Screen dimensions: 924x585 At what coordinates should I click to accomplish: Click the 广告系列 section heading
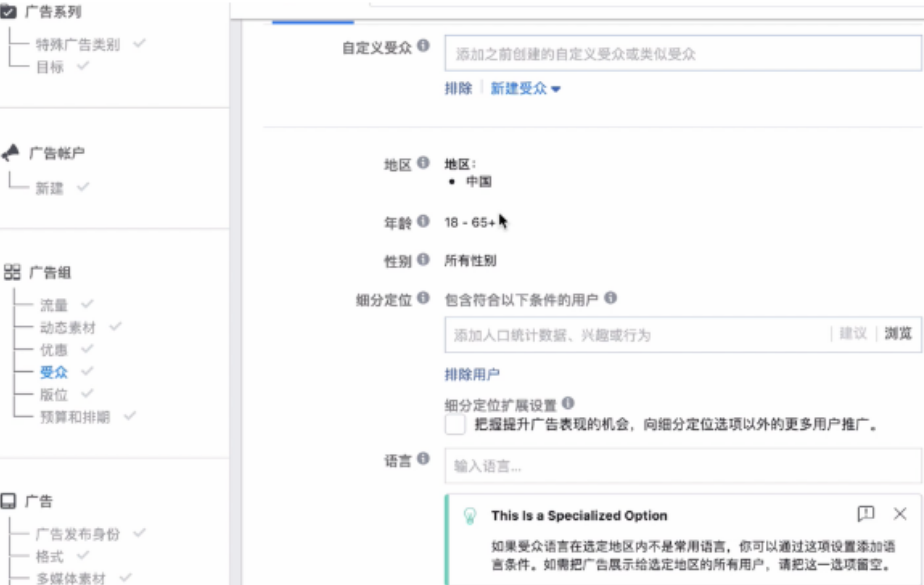(53, 11)
